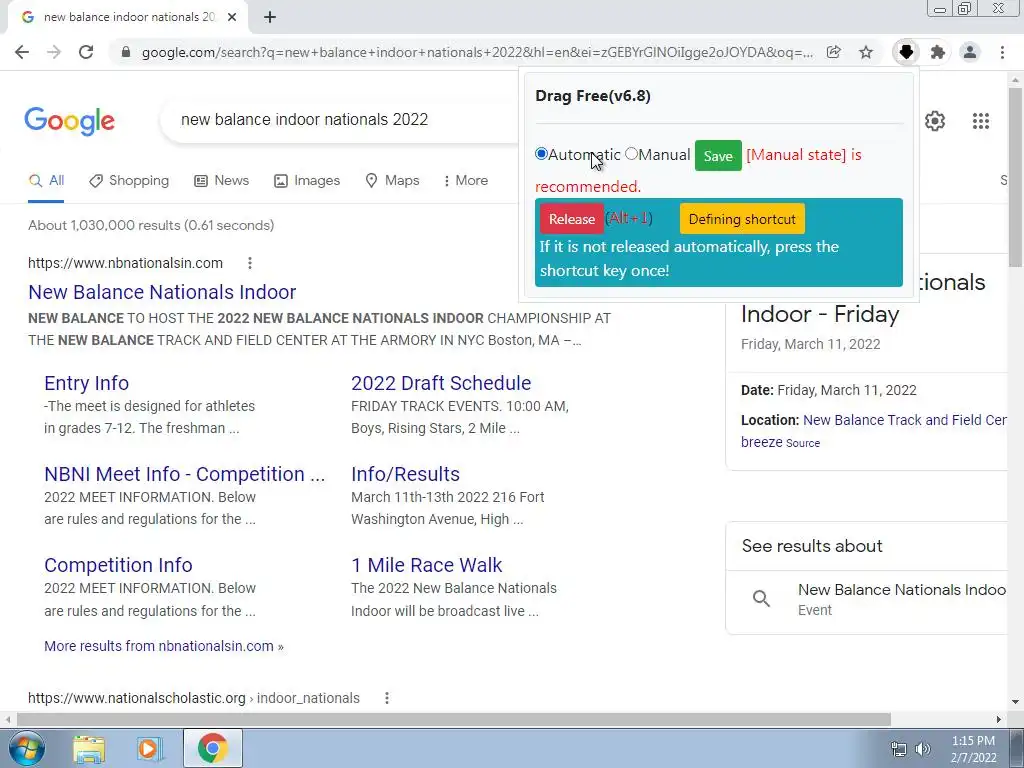The width and height of the screenshot is (1024, 768).
Task: Open options for nationalscholastic.org result
Action: pos(387,698)
